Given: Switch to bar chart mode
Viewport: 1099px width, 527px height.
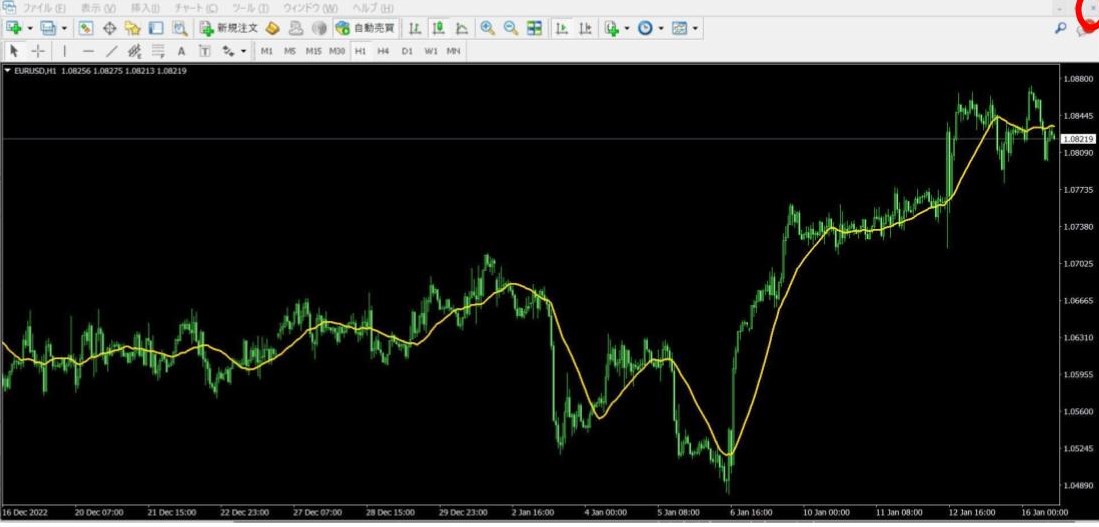Looking at the screenshot, I should pos(414,28).
